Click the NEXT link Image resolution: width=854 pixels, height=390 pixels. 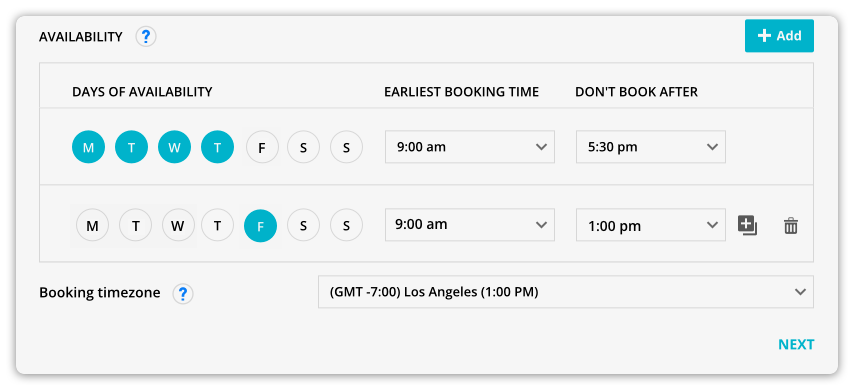[x=796, y=344]
